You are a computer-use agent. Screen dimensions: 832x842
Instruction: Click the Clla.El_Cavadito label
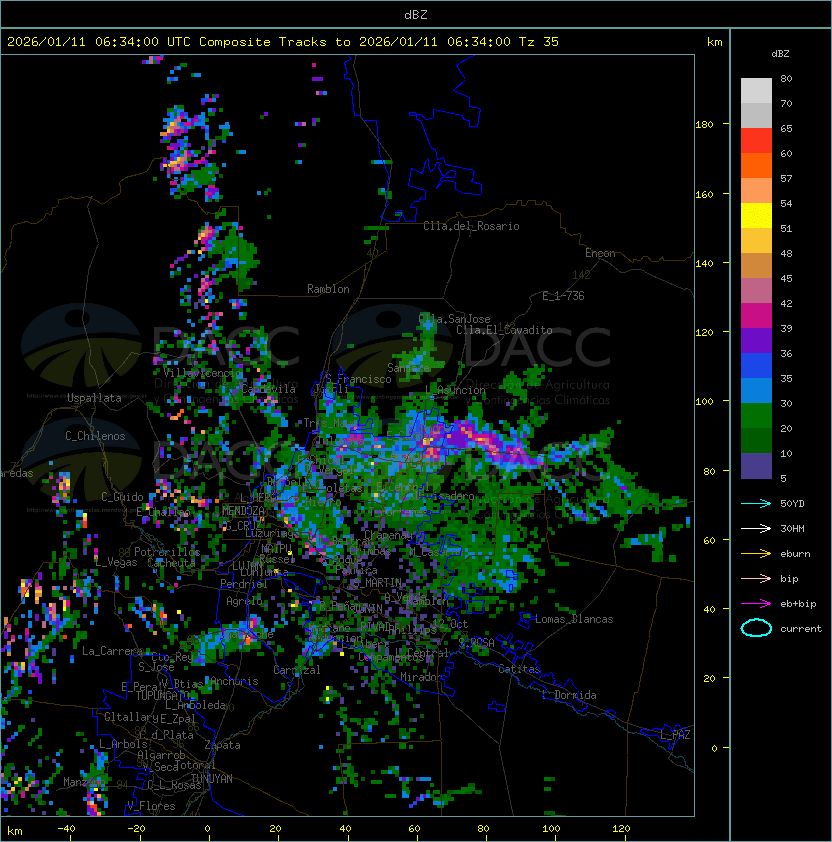click(504, 330)
